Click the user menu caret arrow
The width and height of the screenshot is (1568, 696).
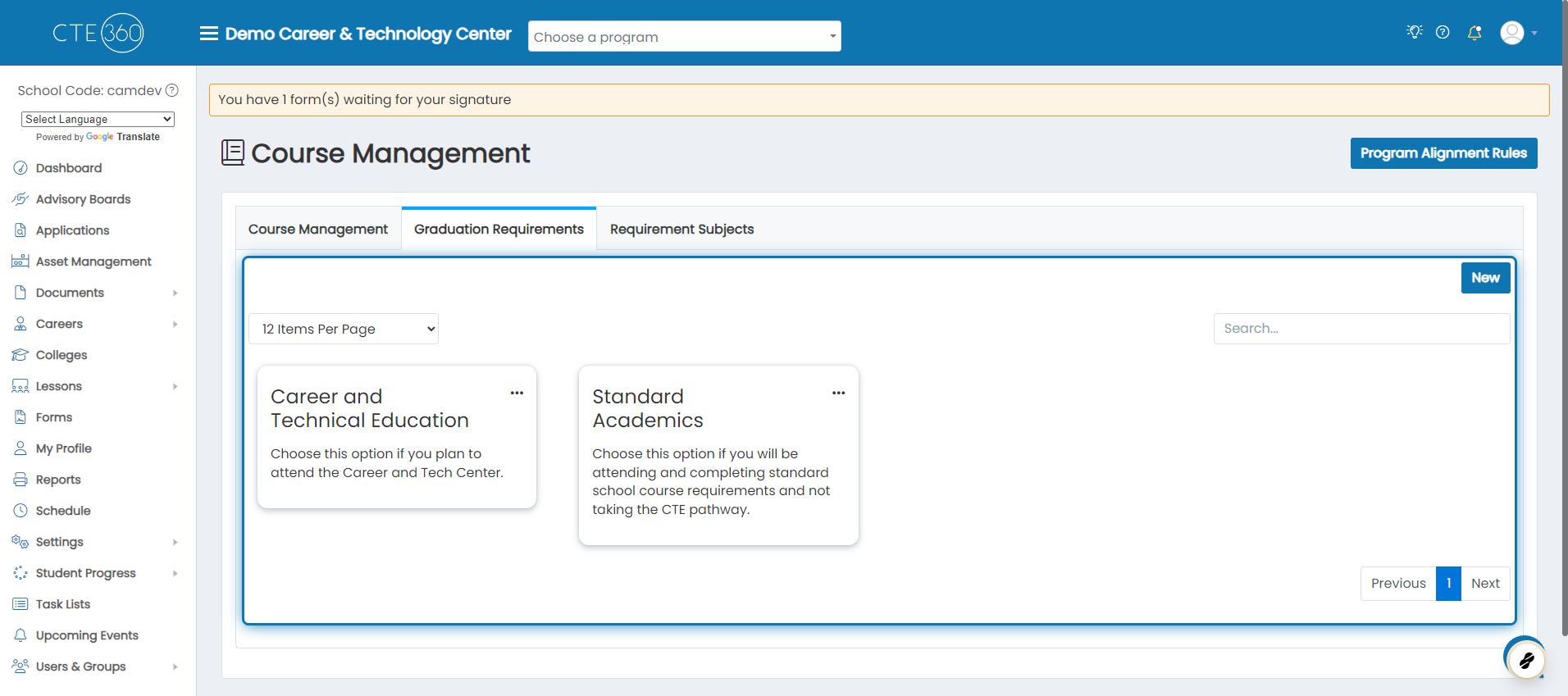[1534, 34]
